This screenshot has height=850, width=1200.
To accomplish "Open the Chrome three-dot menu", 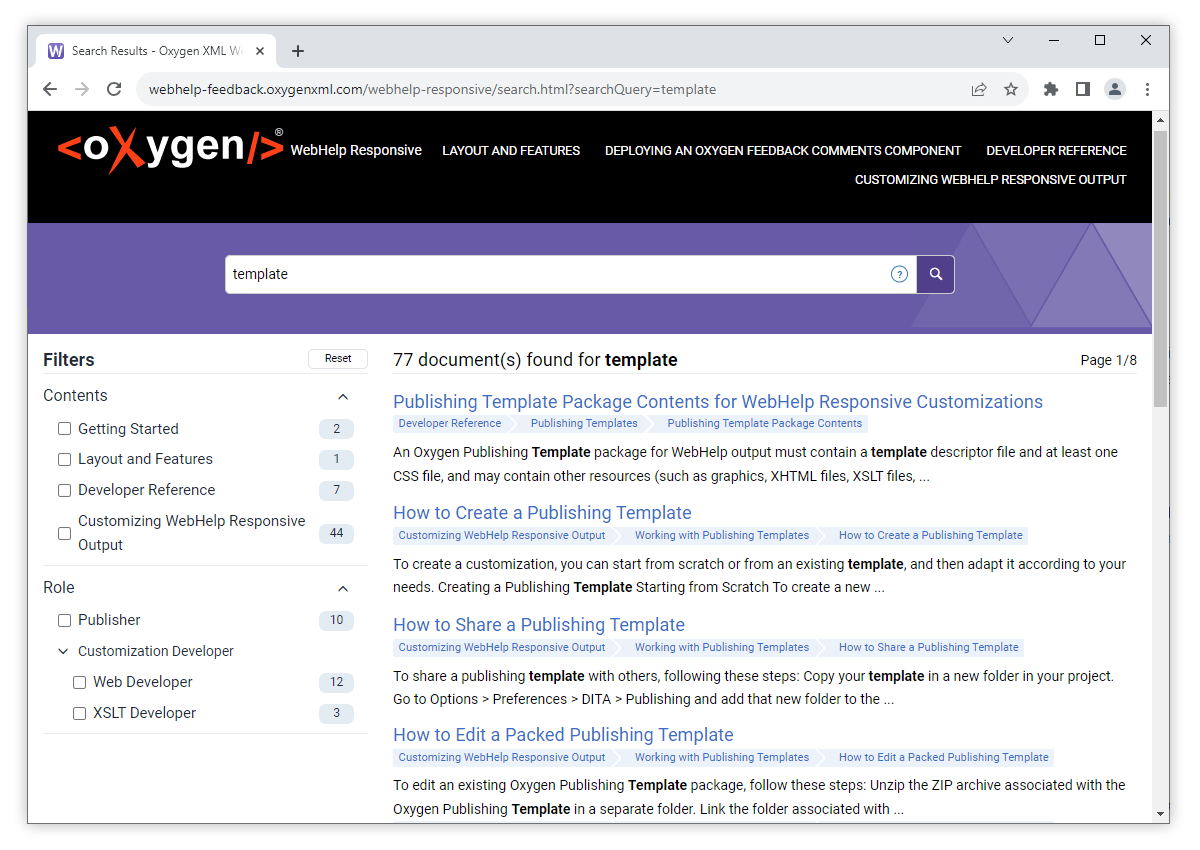I will [1147, 89].
